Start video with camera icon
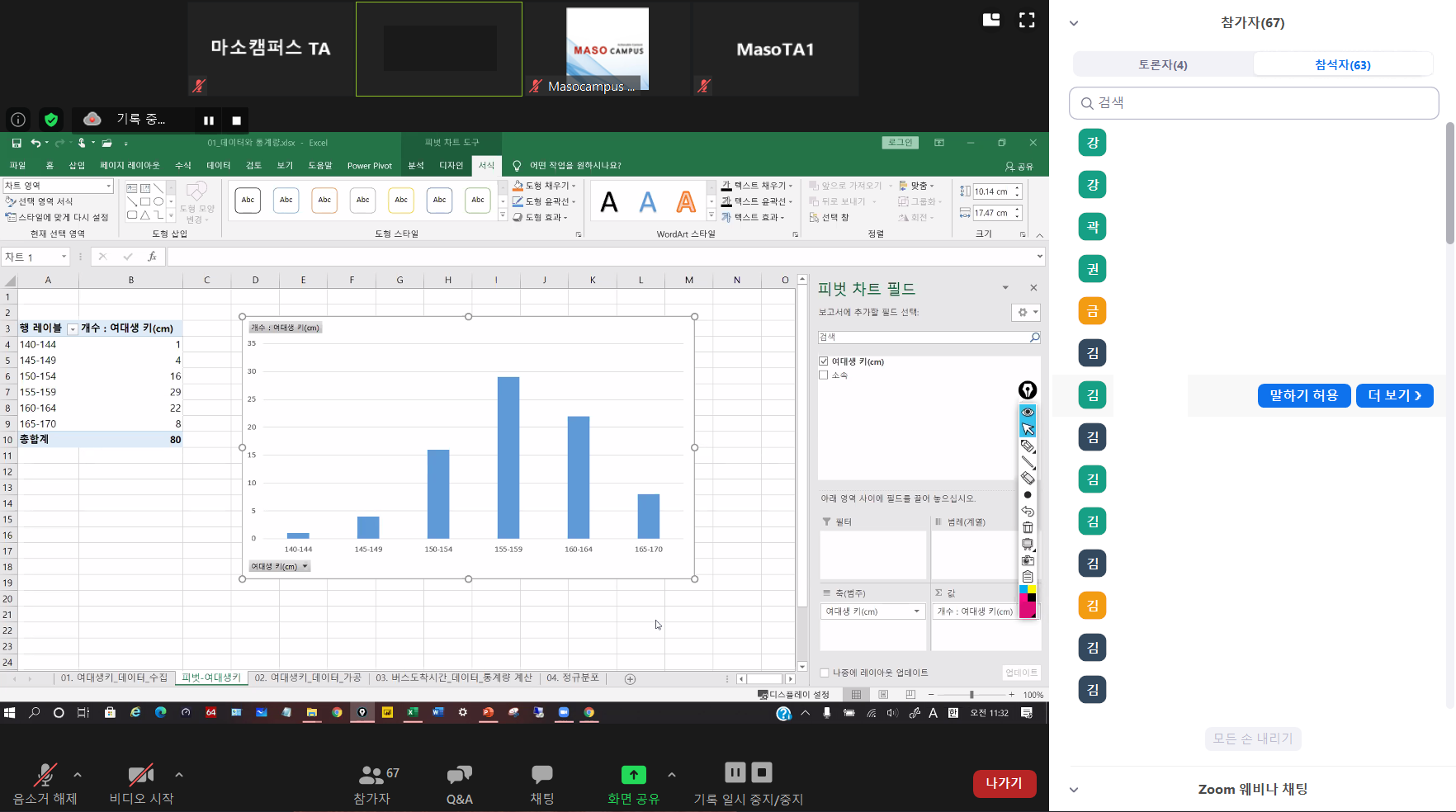This screenshot has width=1456, height=812. point(141,775)
